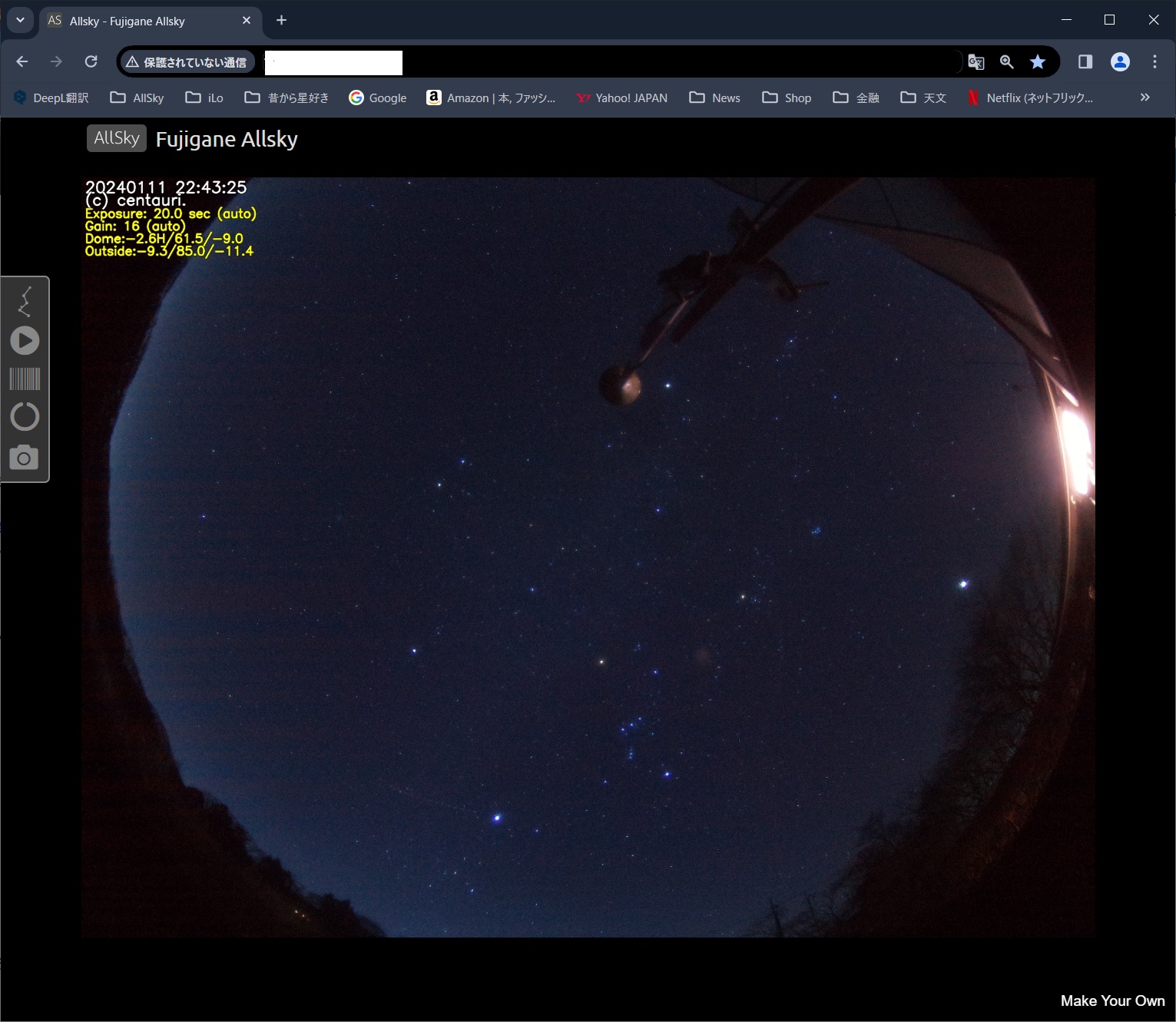Open the News bookmarks folder

(714, 98)
